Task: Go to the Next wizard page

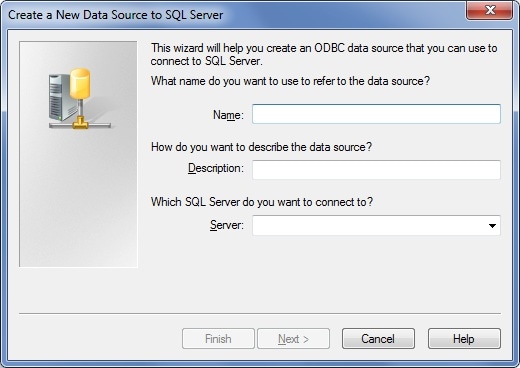Action: [293, 339]
